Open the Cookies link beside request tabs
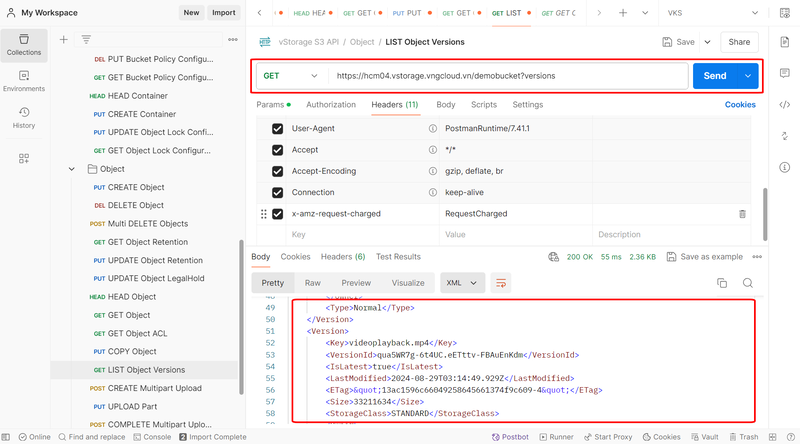The width and height of the screenshot is (800, 444). (x=740, y=104)
